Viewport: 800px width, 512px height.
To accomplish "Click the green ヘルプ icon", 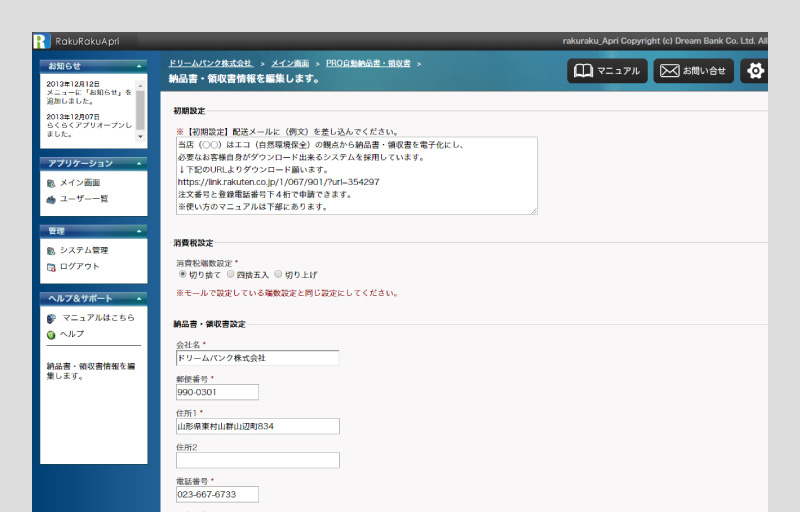I will (51, 335).
